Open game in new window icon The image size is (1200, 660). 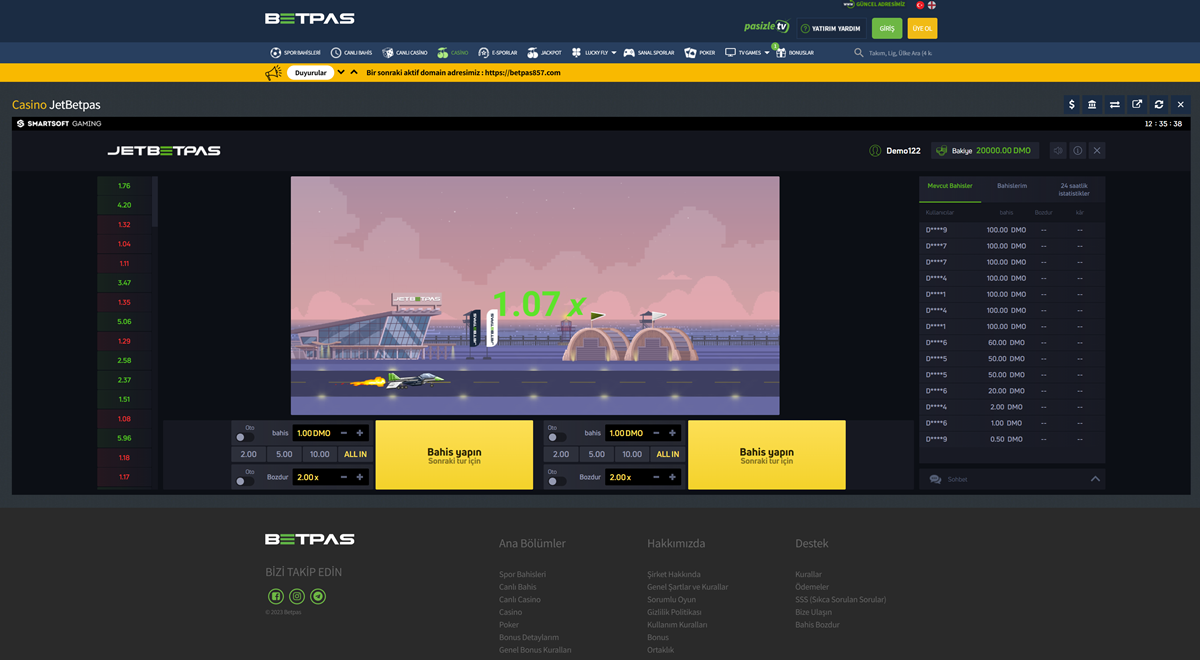[x=1137, y=104]
